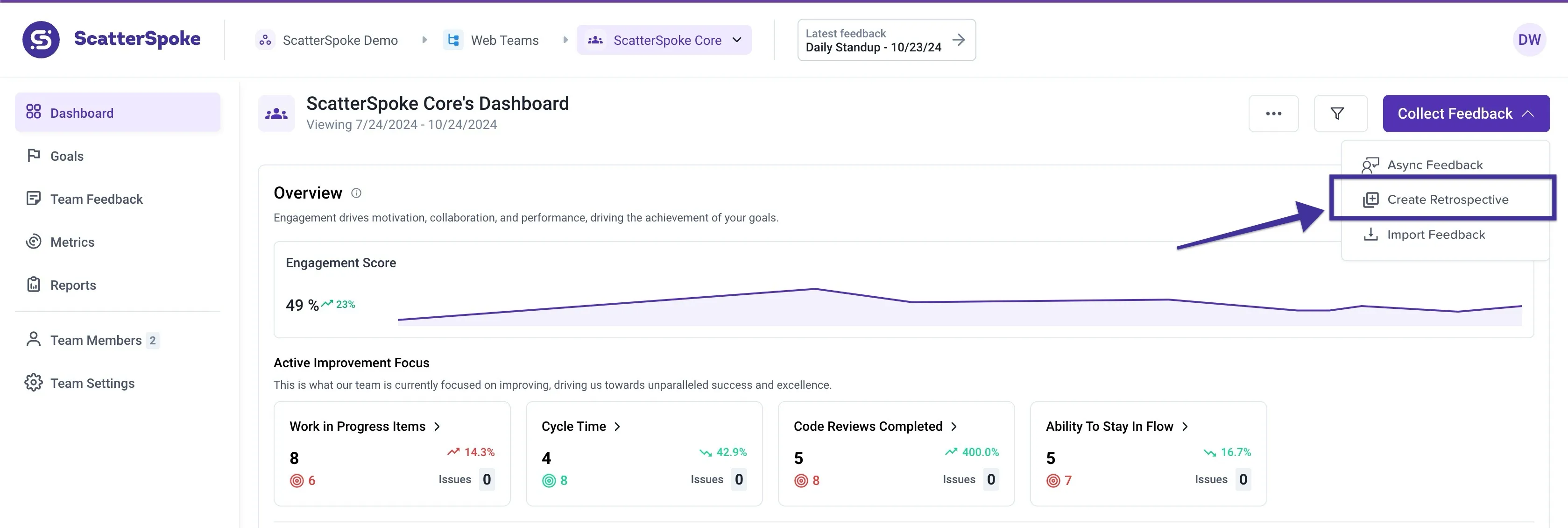Open latest feedback arrow for Daily Standup
This screenshot has width=1568, height=528.
[958, 40]
